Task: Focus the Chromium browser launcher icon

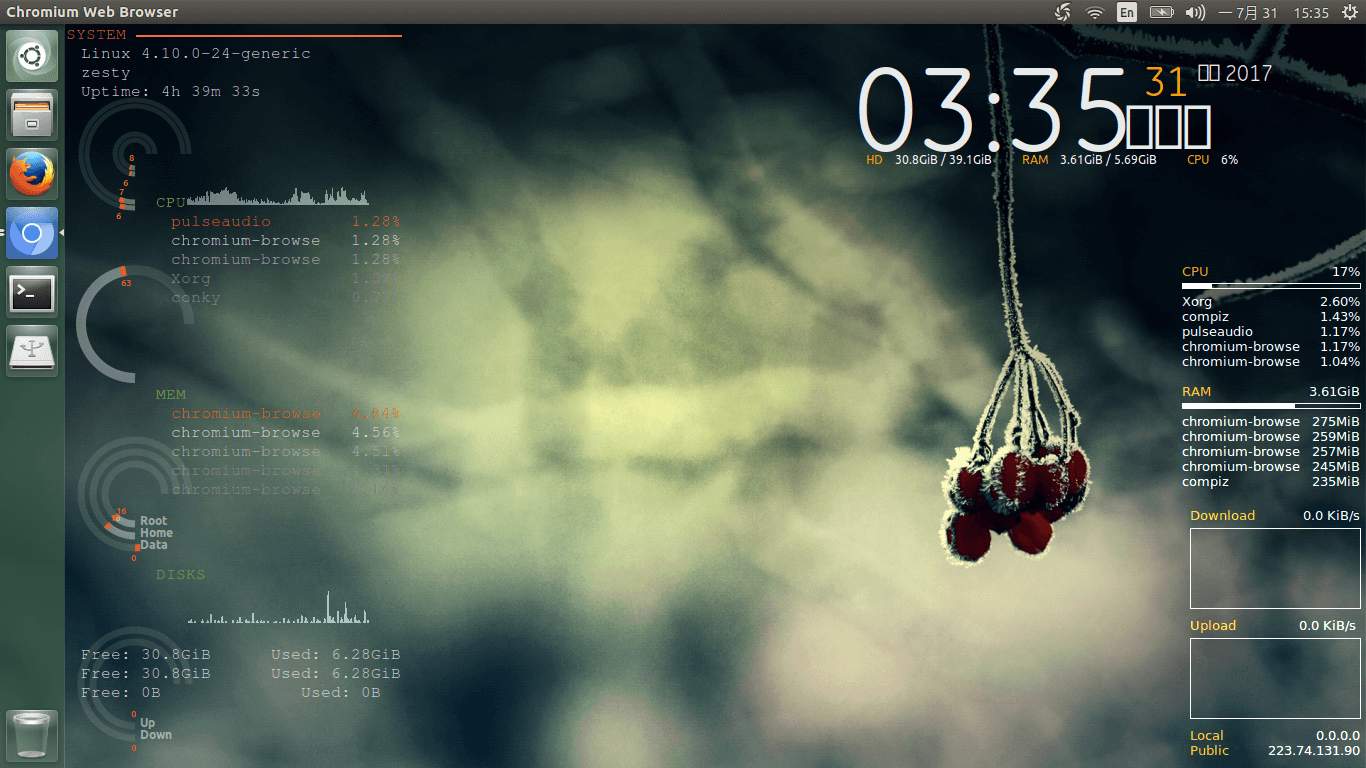Action: click(x=32, y=234)
